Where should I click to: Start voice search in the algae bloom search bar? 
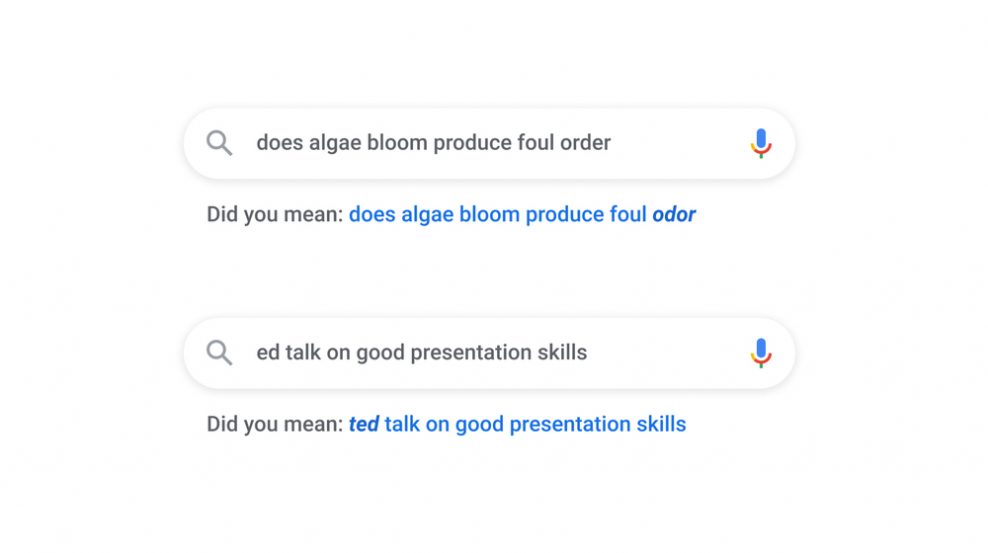[761, 143]
